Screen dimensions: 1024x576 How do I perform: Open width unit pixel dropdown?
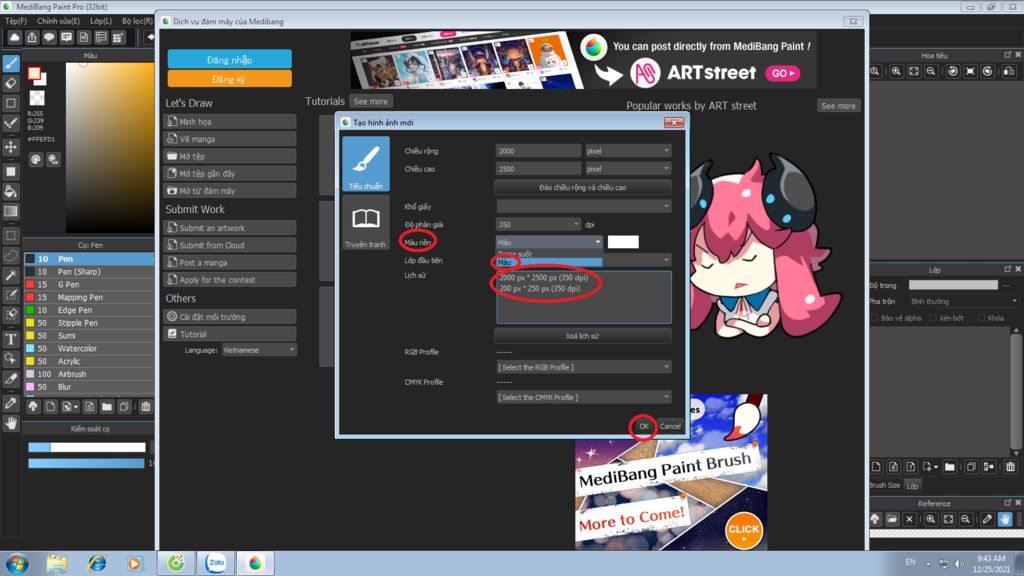pos(628,151)
